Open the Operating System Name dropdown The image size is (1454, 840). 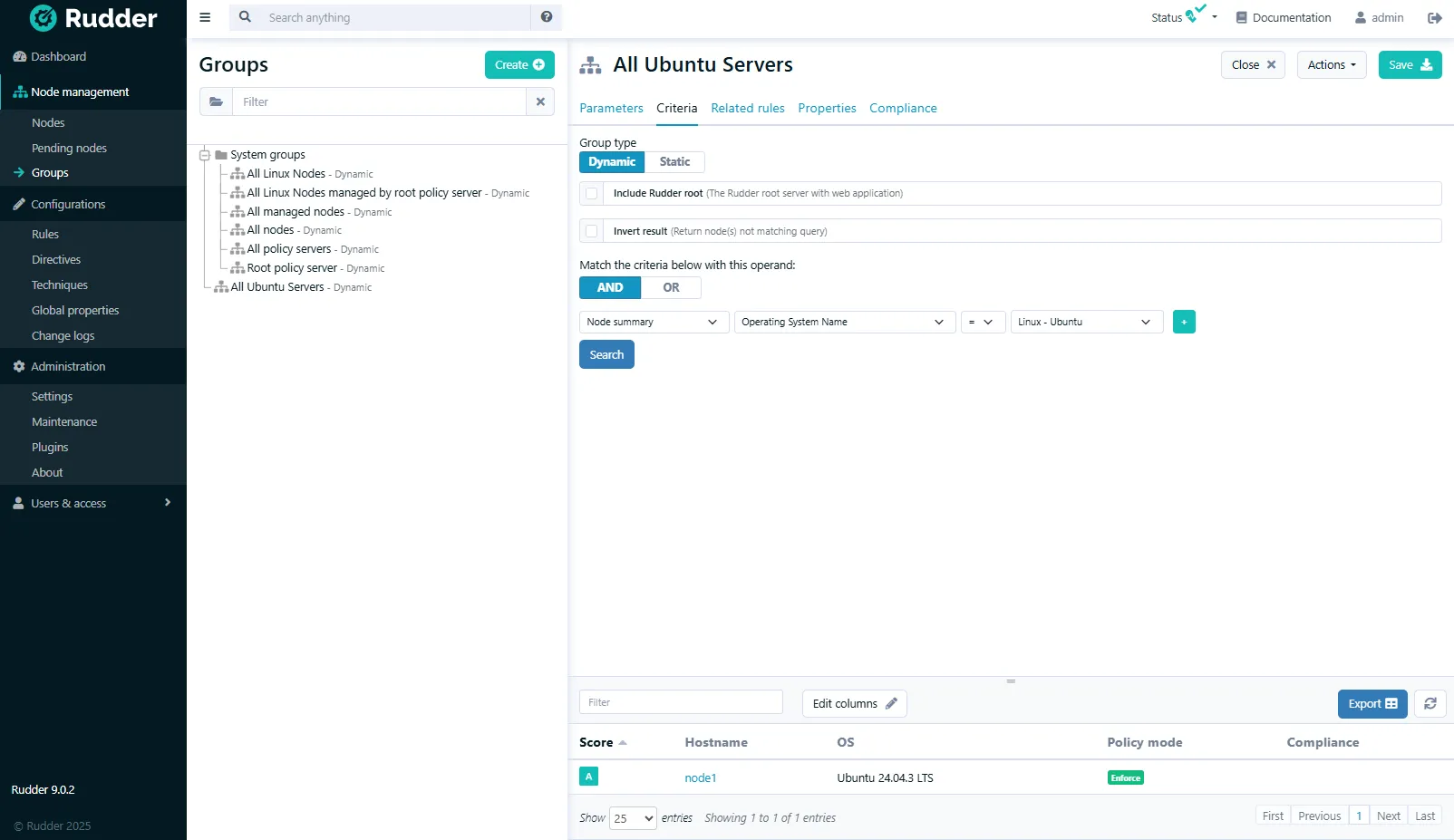[x=843, y=322]
